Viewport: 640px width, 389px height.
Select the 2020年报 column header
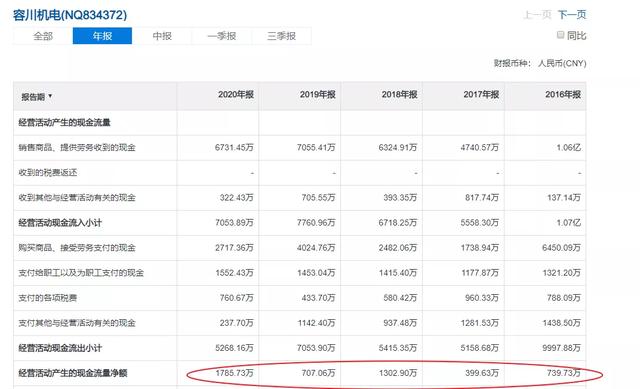[x=236, y=95]
